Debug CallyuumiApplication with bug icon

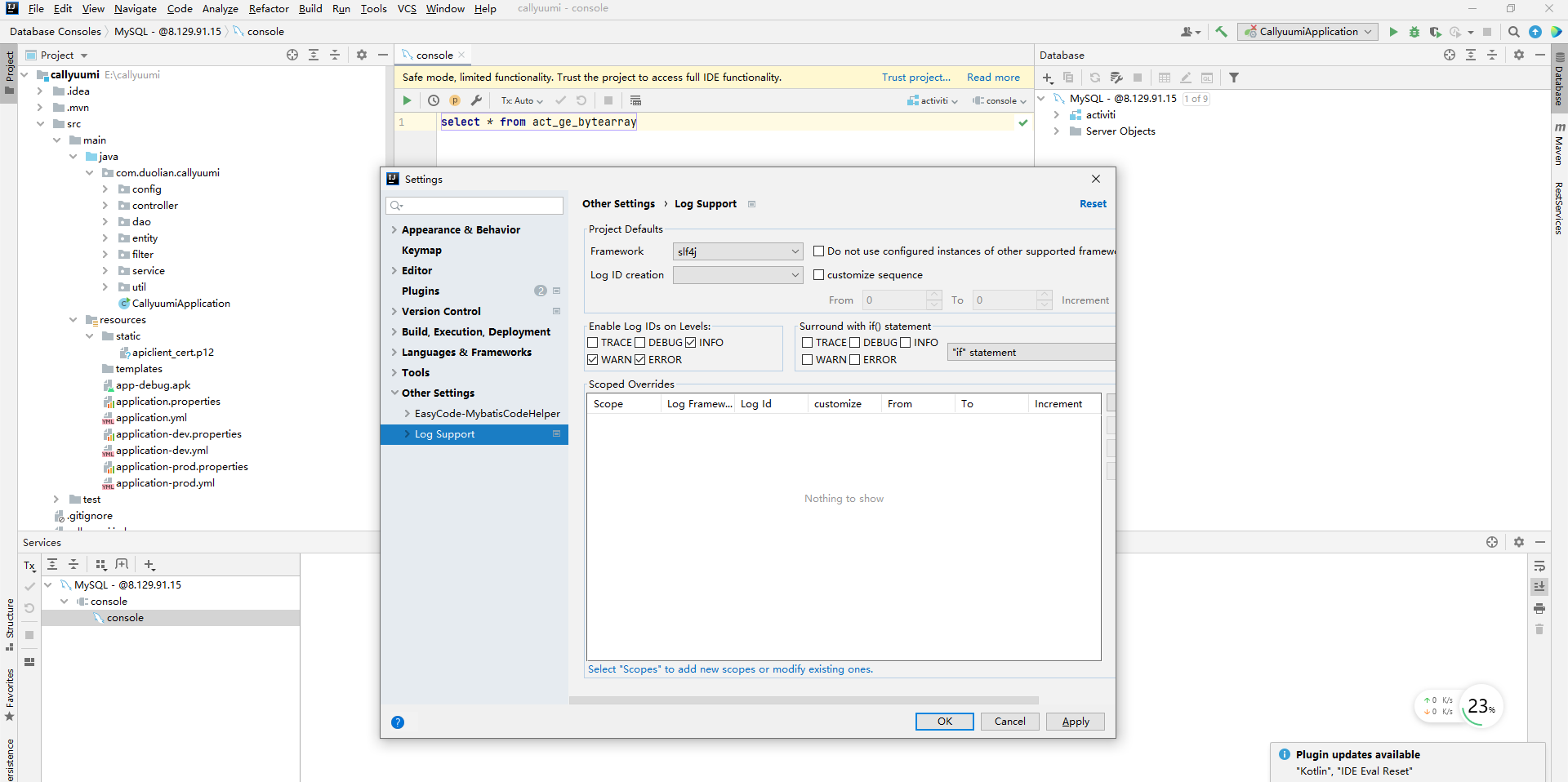click(1414, 32)
